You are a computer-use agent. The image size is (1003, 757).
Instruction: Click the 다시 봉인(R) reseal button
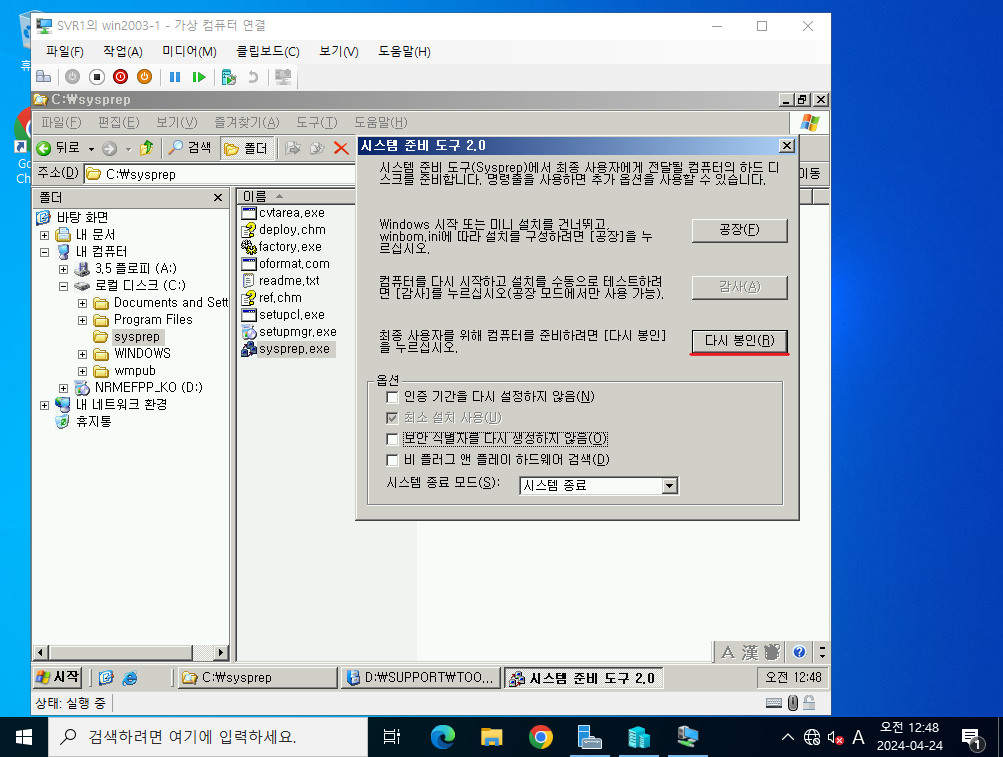pyautogui.click(x=739, y=341)
